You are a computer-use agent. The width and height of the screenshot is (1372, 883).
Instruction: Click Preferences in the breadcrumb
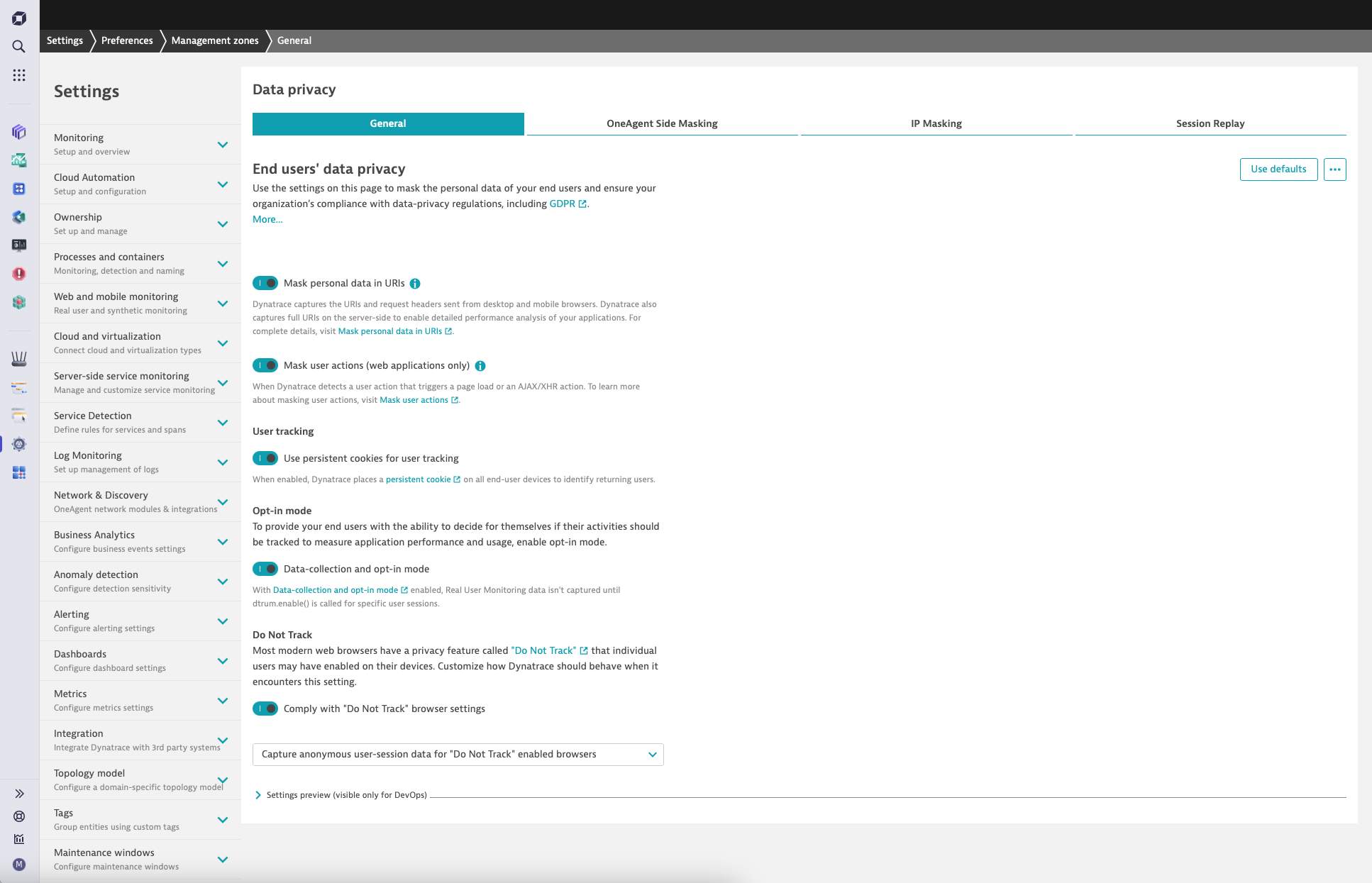(126, 40)
